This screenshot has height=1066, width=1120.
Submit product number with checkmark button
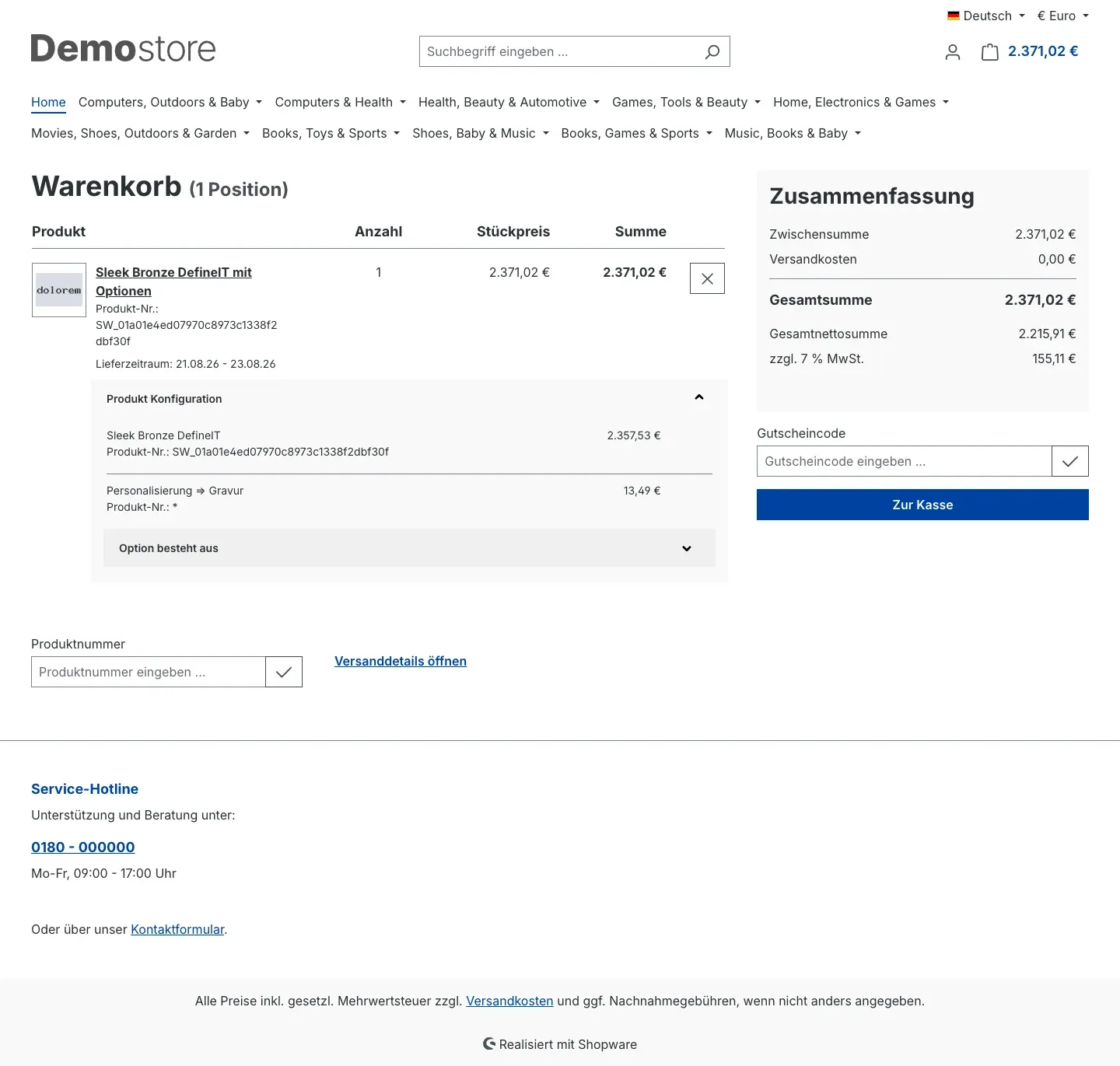pyautogui.click(x=284, y=672)
